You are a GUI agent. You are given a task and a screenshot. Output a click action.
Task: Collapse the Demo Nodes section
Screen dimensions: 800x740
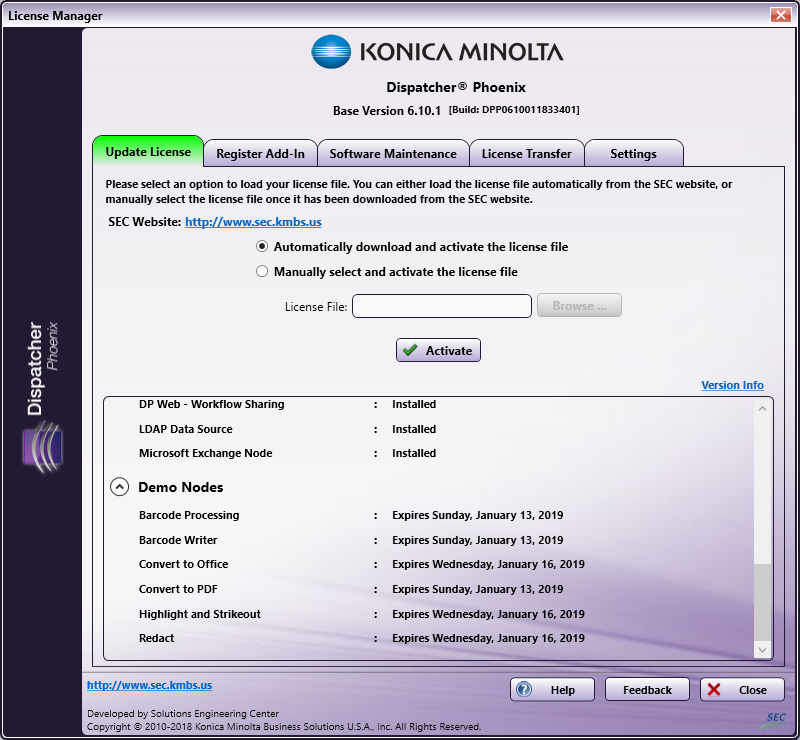coord(119,487)
